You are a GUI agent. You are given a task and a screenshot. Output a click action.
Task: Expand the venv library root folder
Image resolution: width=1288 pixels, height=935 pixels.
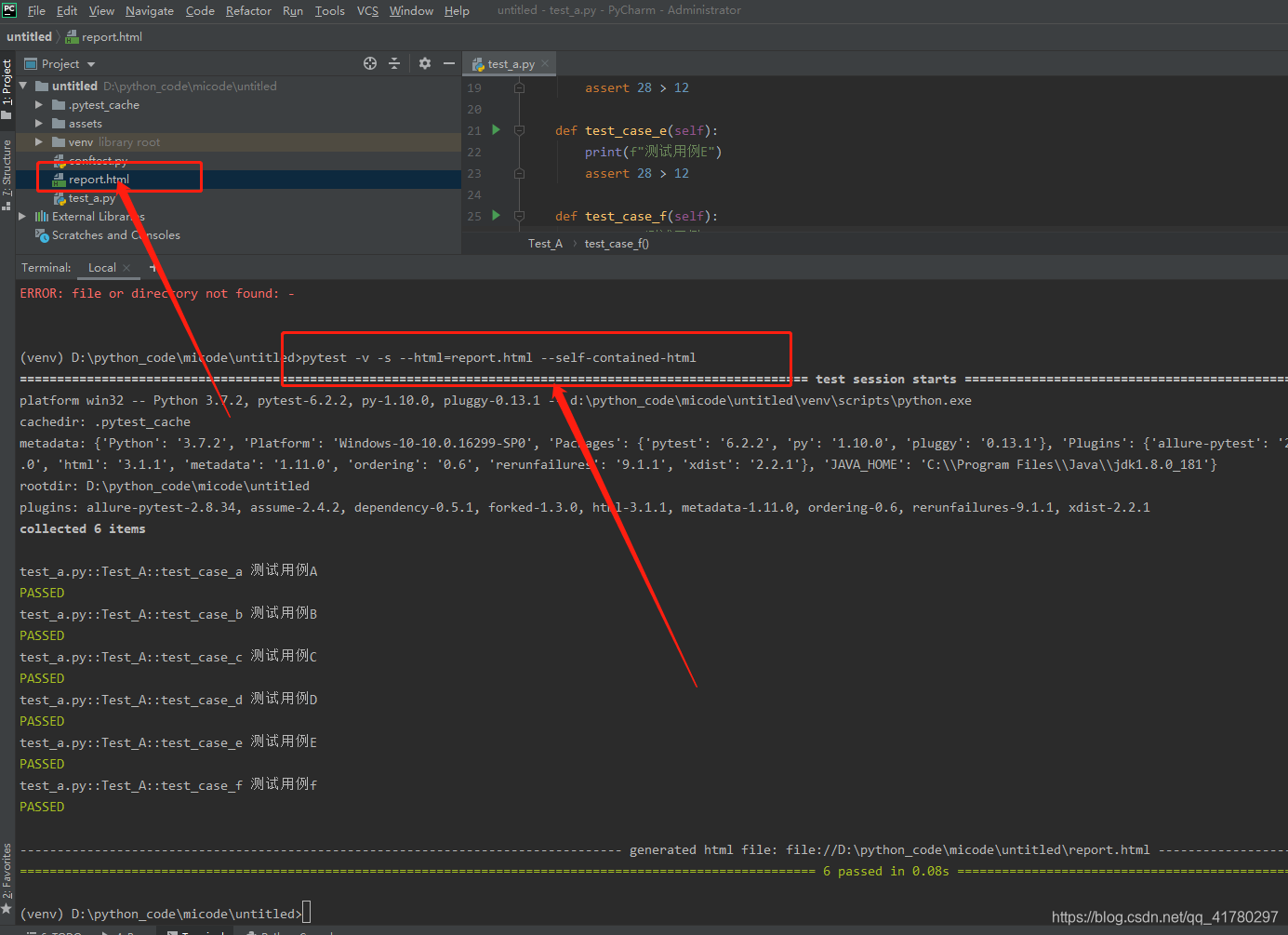(39, 142)
